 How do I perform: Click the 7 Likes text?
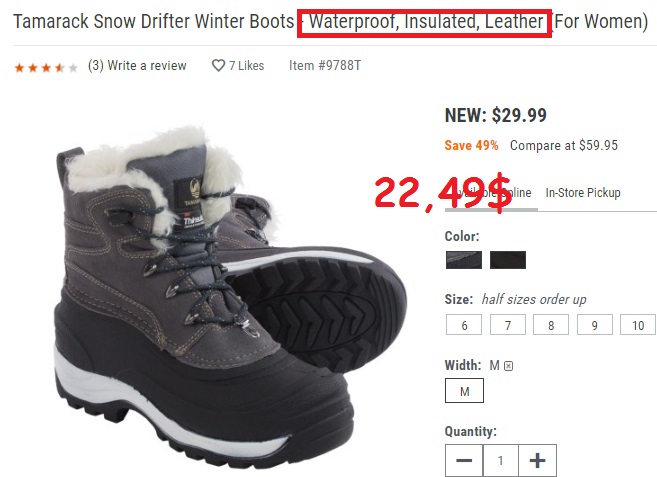(246, 65)
